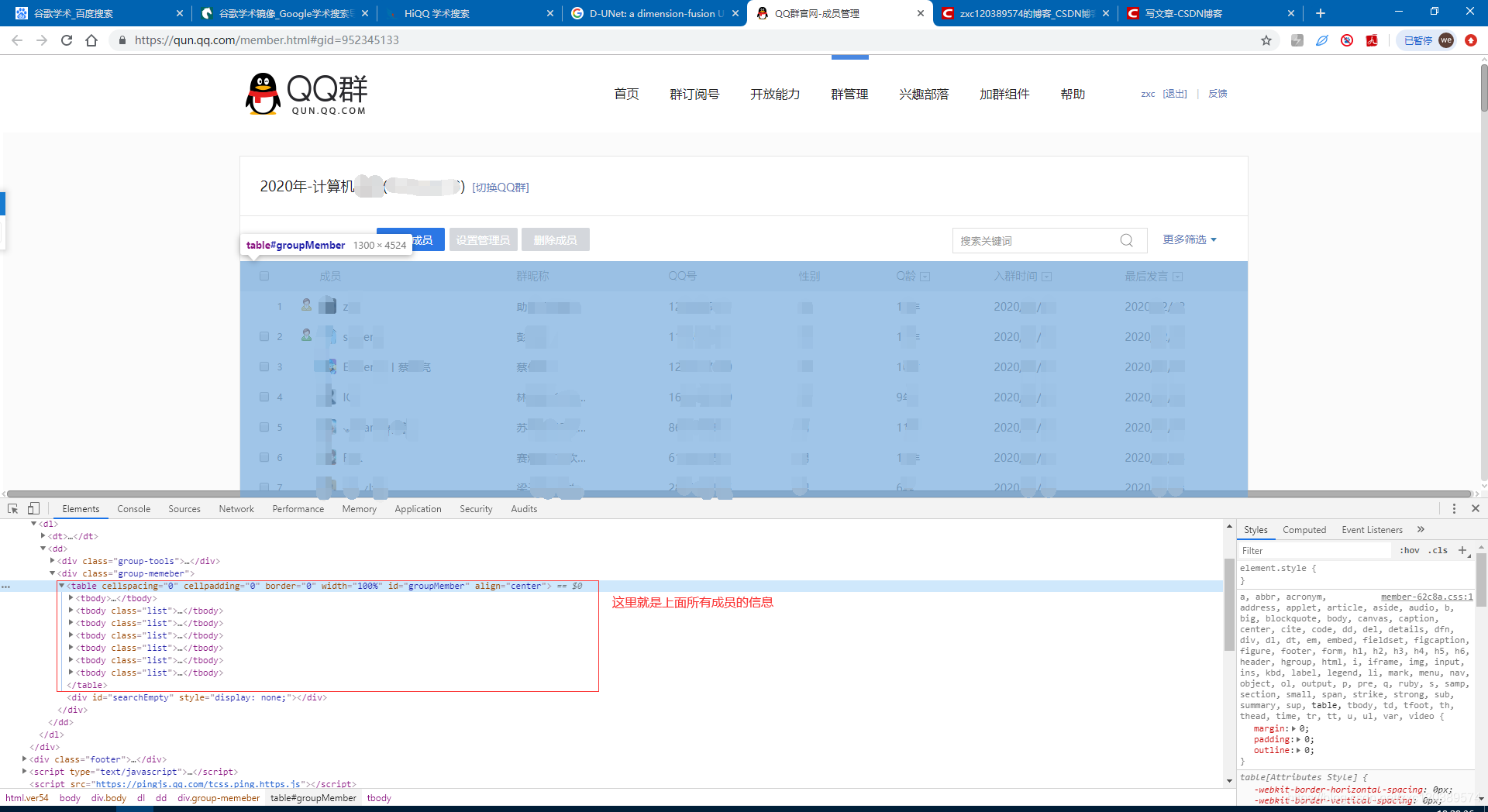Screen dimensions: 1488x812
Task: Expand the padding property in Styles
Action: [x=1300, y=739]
